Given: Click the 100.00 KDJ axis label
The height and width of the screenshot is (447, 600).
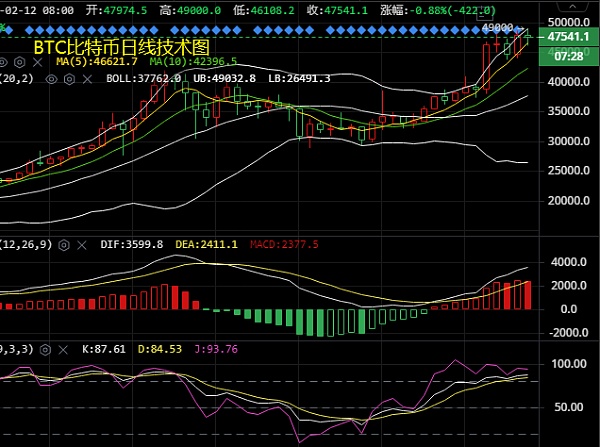Looking at the screenshot, I should tap(569, 364).
